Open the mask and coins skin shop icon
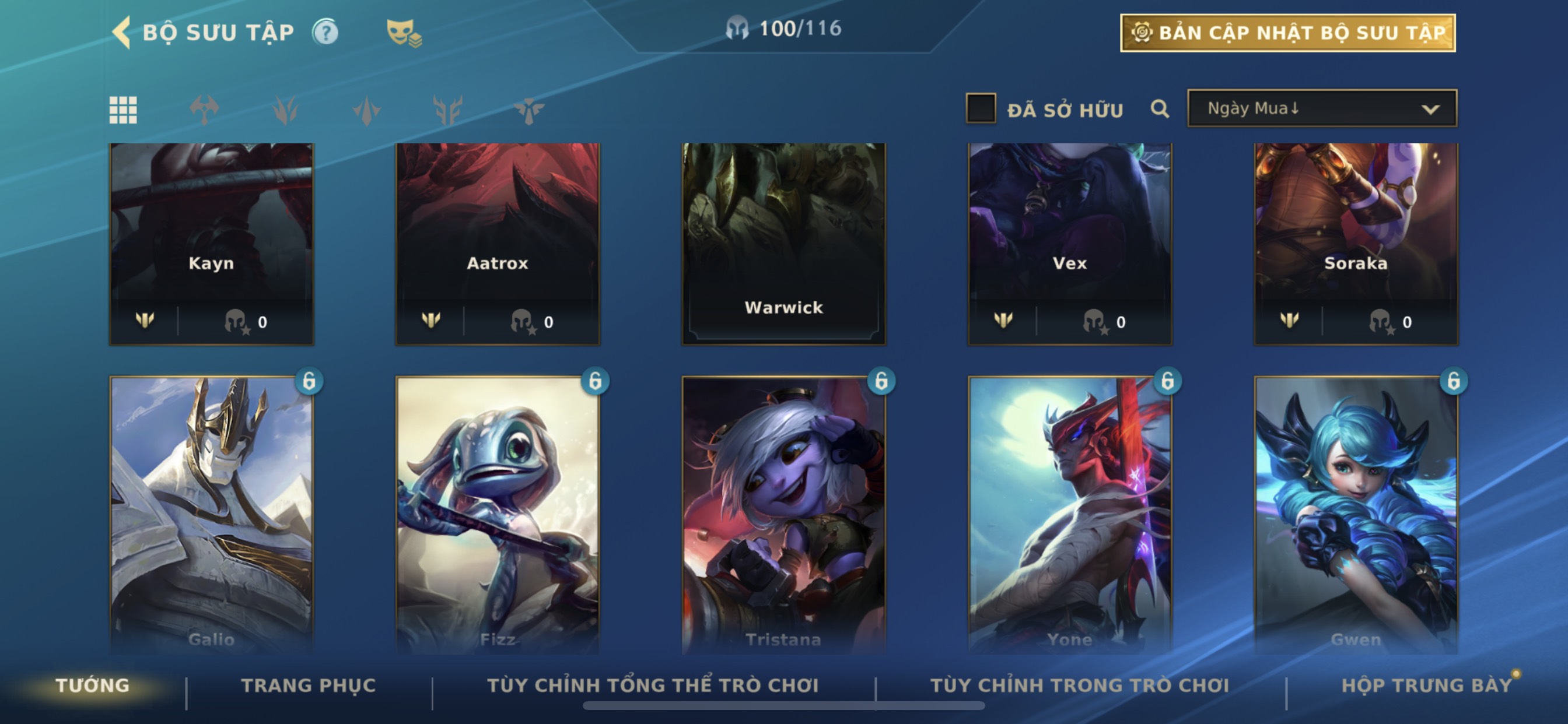Screen dimensions: 1568x724 pos(404,32)
